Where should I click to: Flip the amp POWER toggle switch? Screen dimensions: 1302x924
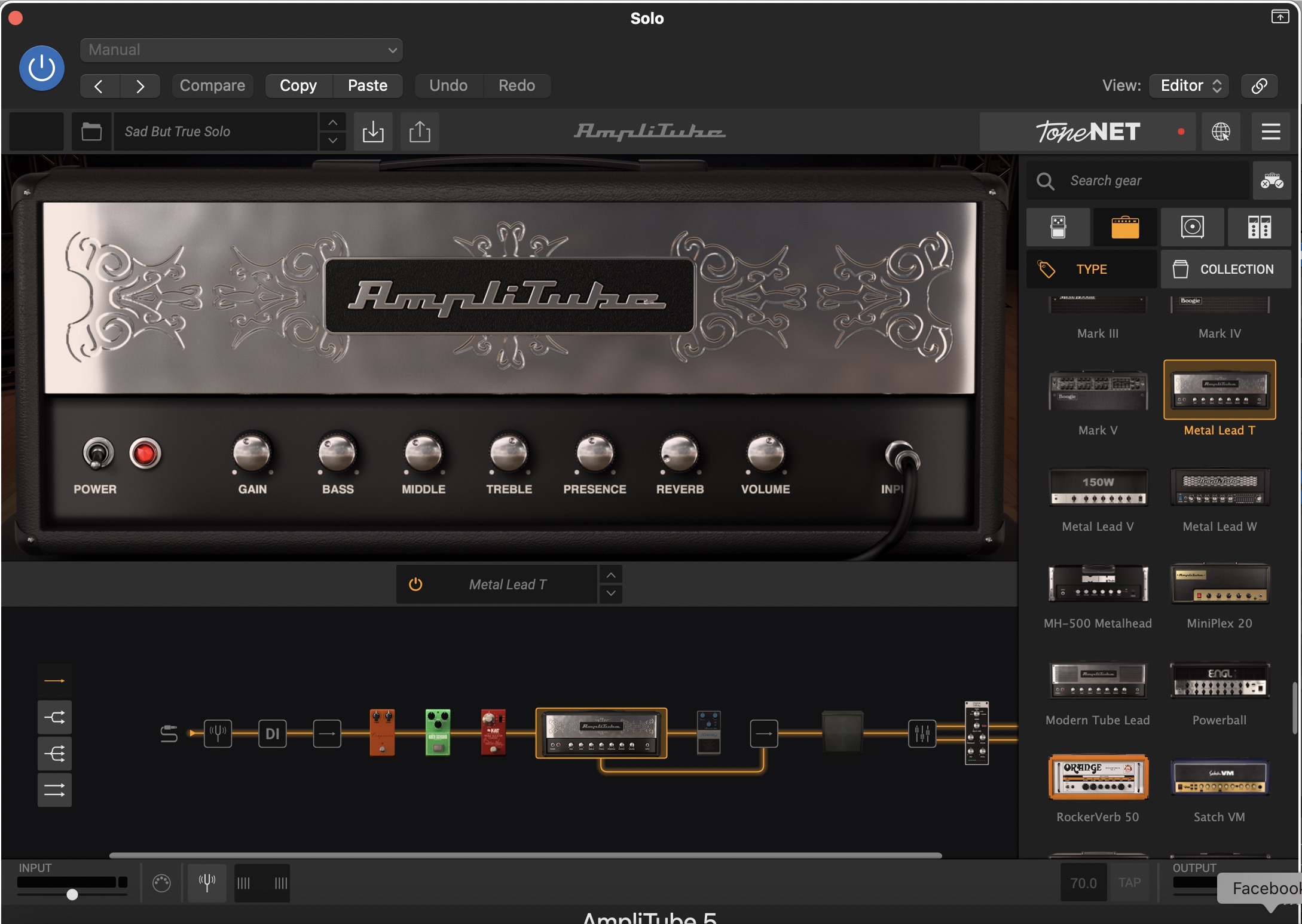[x=97, y=454]
